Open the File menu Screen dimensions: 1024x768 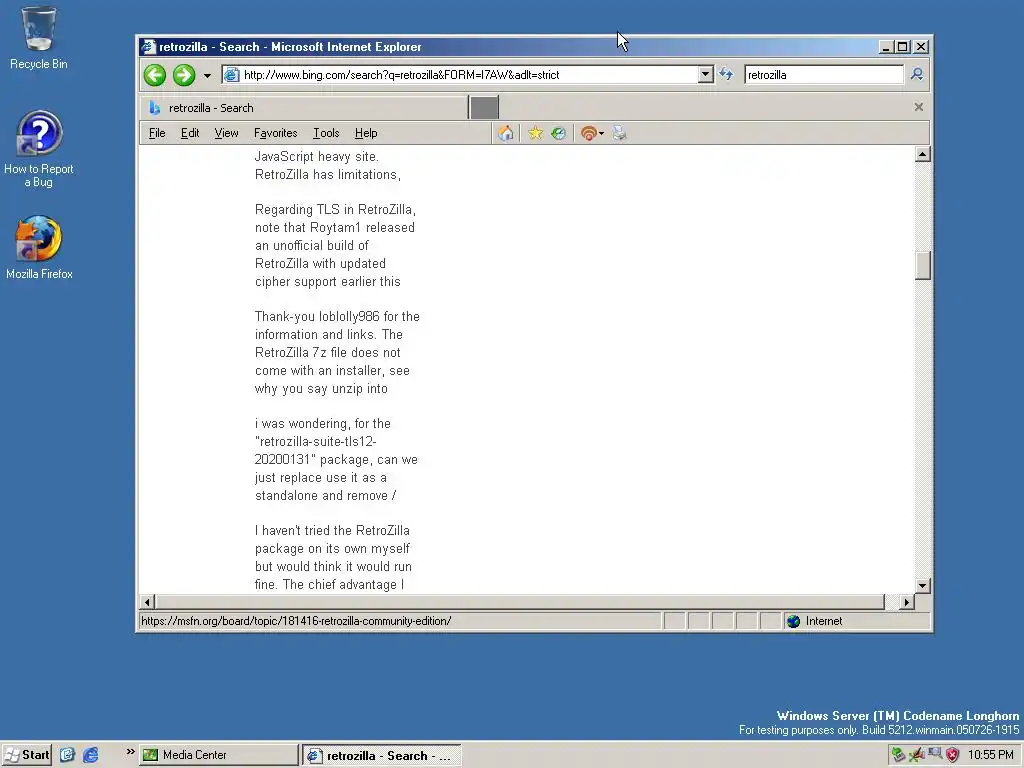[x=157, y=133]
